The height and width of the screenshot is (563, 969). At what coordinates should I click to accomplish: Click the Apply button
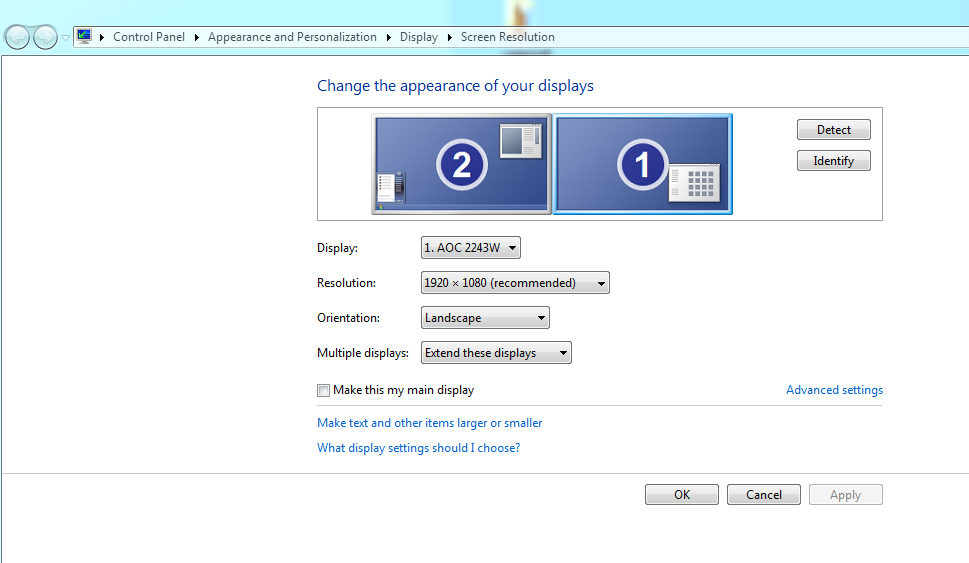tap(845, 494)
